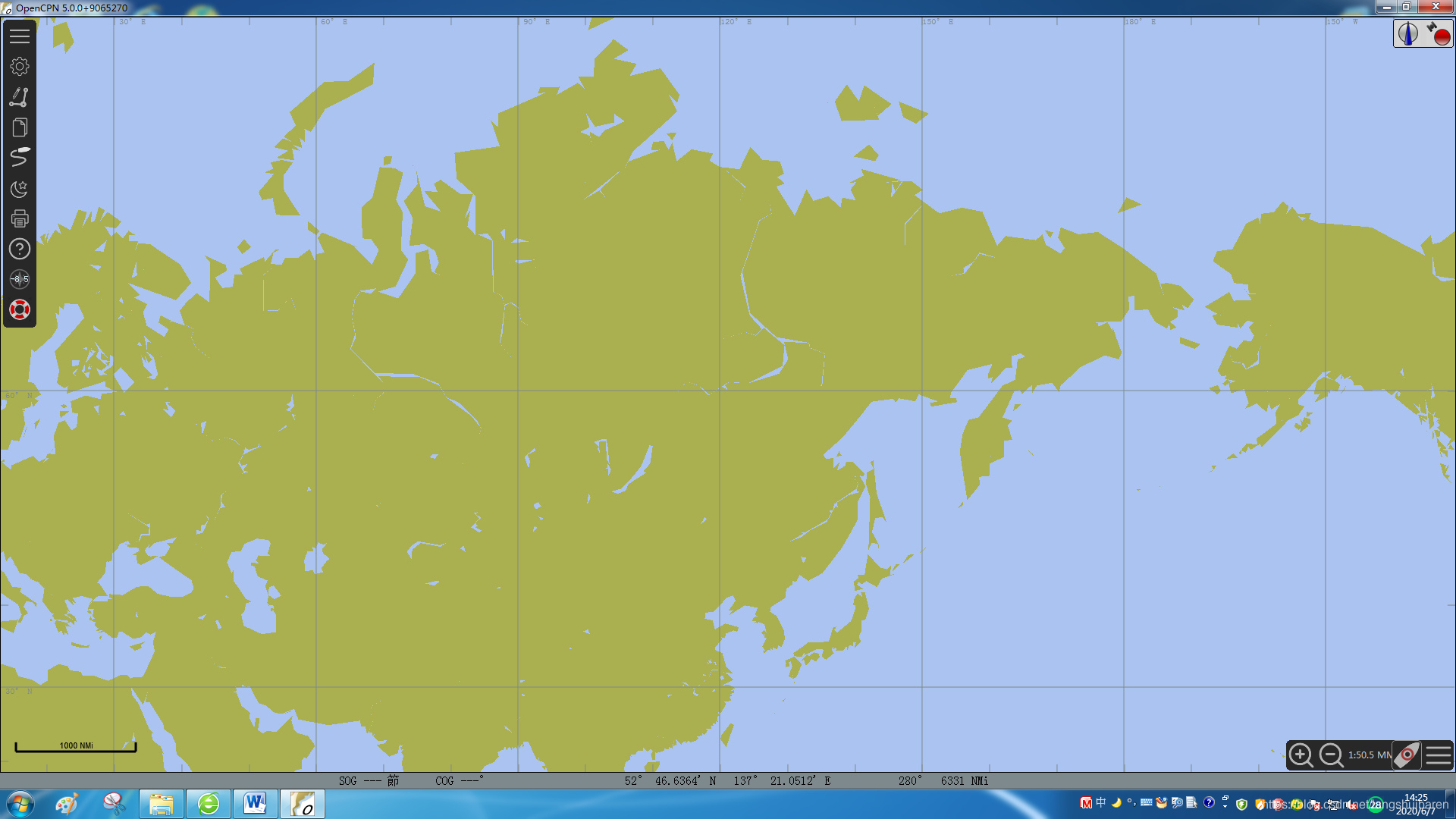
Task: Zoom in with the plus magnifier
Action: pyautogui.click(x=1301, y=755)
